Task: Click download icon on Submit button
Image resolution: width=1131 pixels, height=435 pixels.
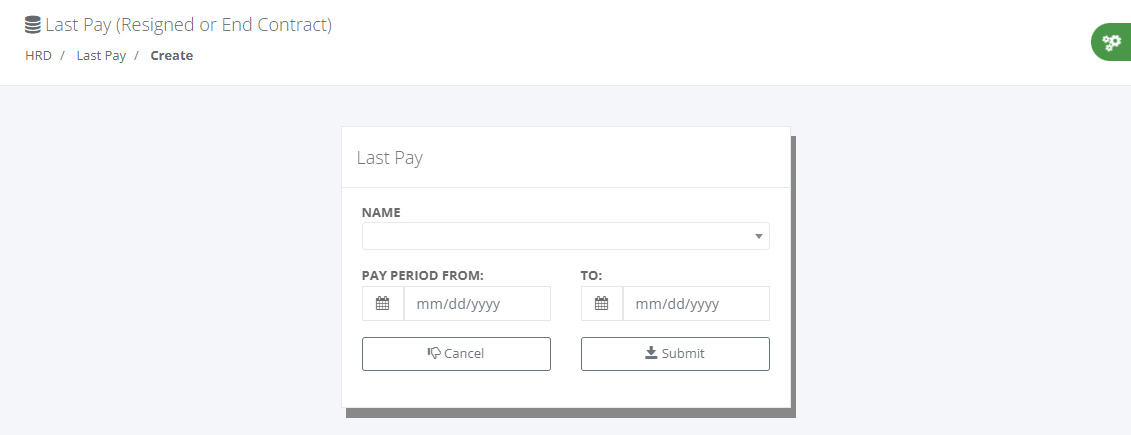Action: [651, 353]
